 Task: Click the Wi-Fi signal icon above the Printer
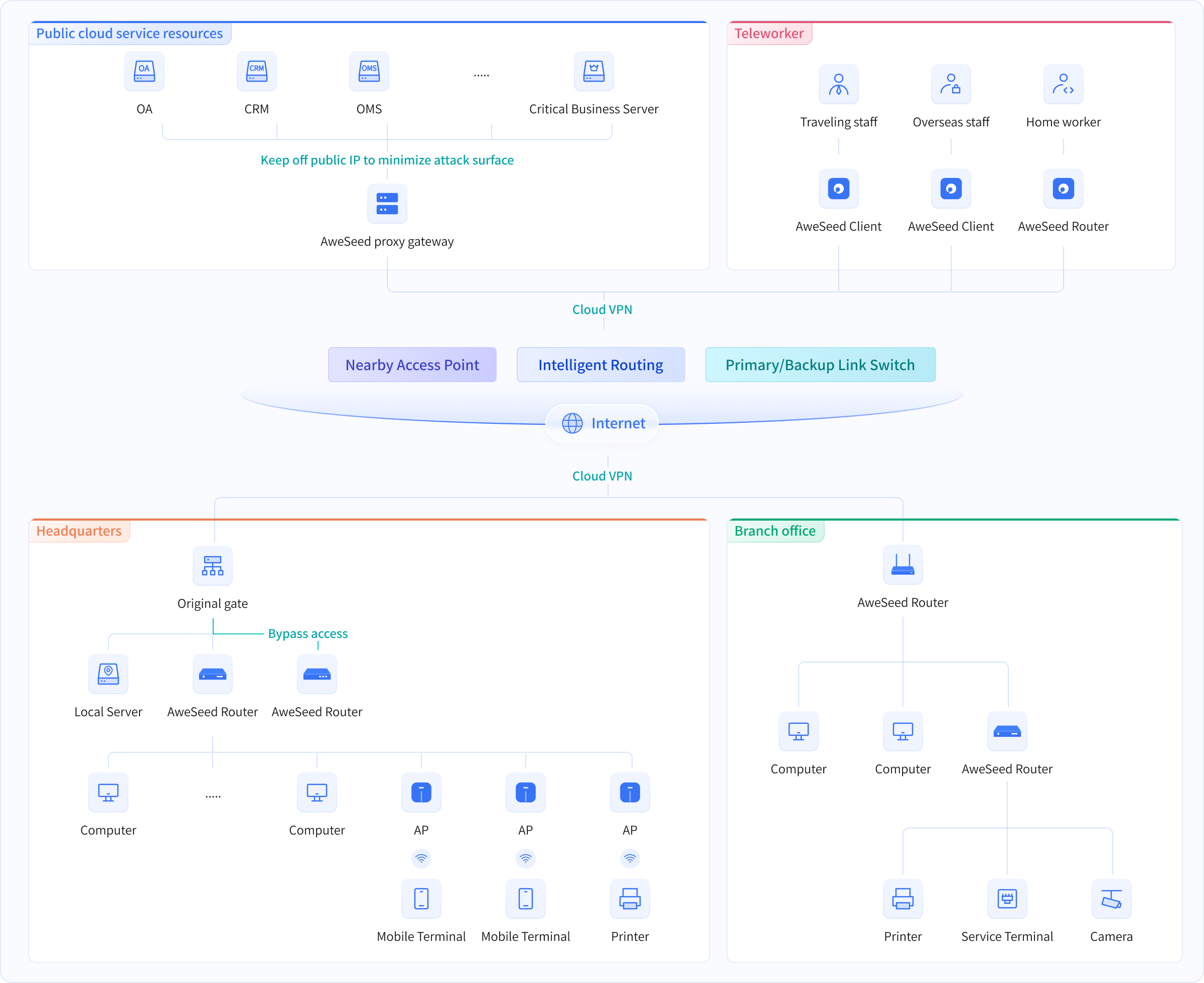(x=630, y=859)
